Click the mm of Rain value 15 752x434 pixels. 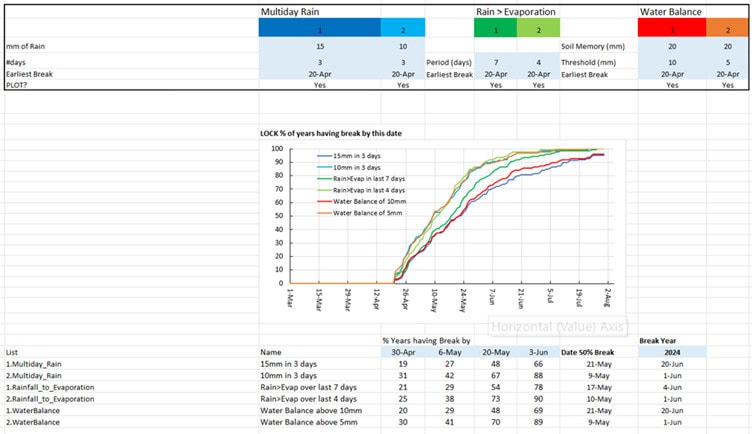click(x=319, y=47)
